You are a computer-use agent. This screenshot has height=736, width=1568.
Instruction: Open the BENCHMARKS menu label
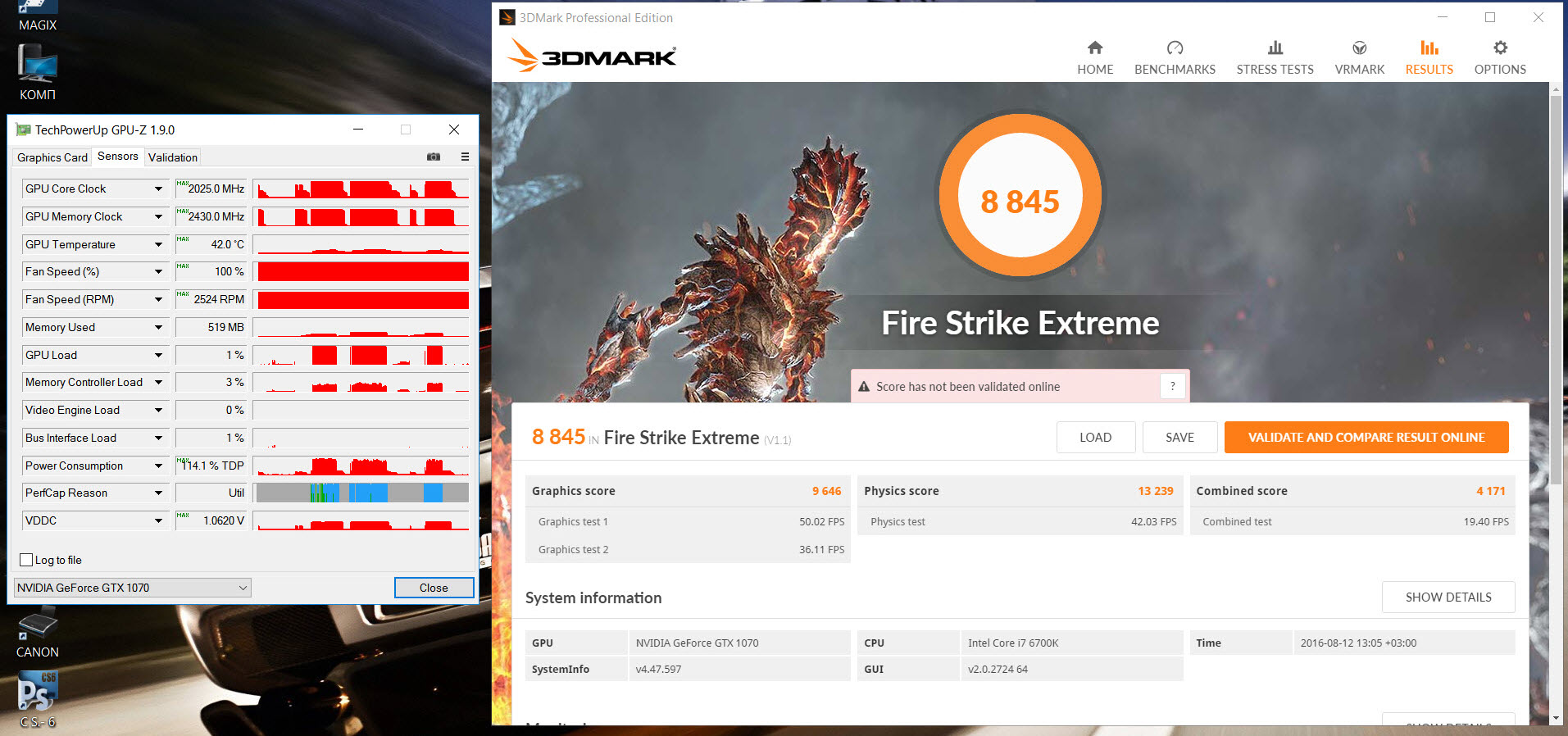[x=1175, y=70]
